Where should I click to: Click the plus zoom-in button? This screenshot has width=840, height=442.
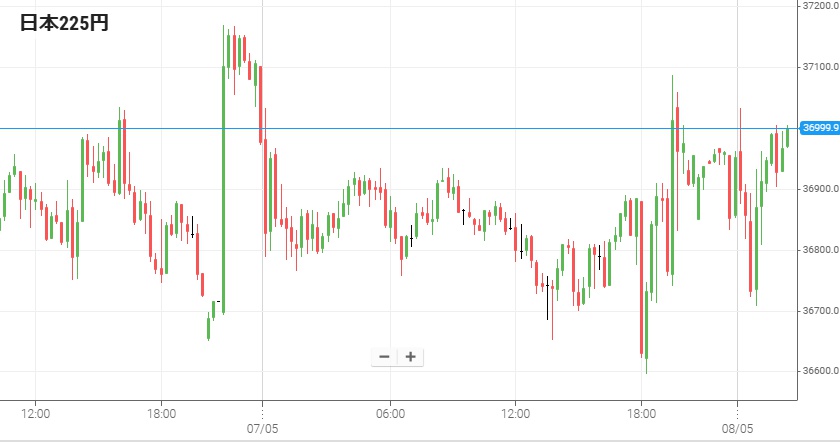410,357
